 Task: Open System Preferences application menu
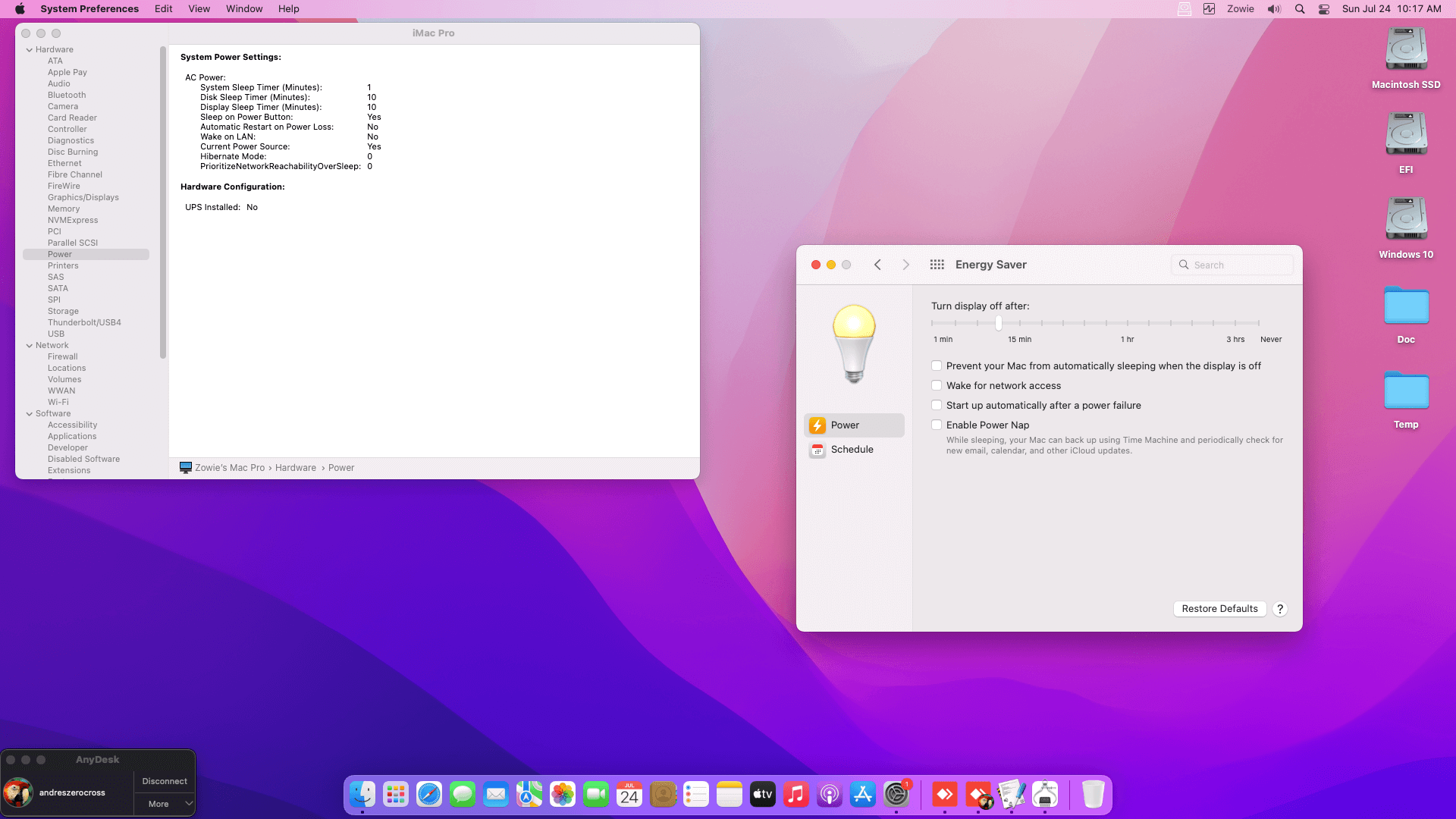tap(89, 9)
